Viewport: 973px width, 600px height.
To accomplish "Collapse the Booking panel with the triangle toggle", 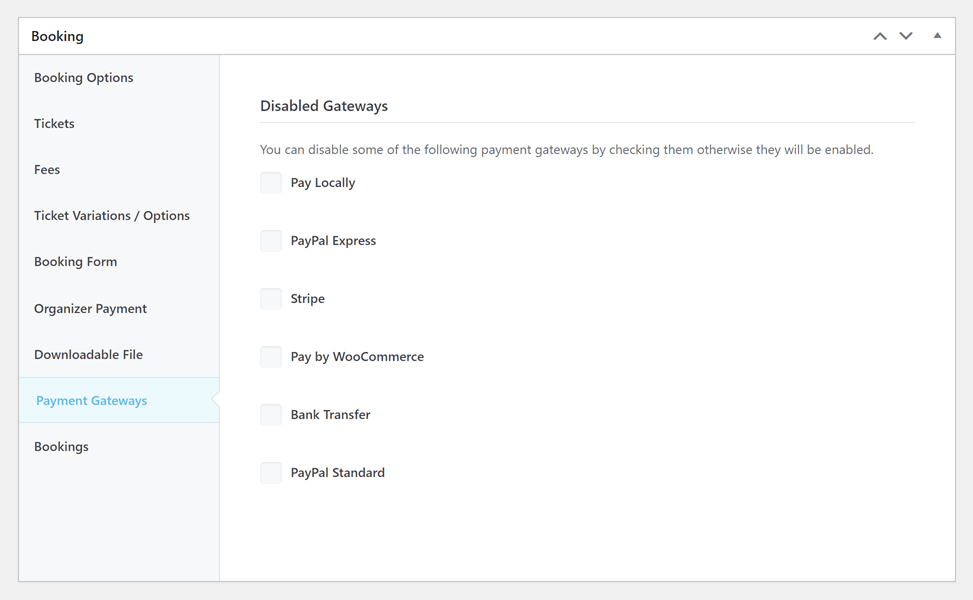I will pyautogui.click(x=937, y=36).
